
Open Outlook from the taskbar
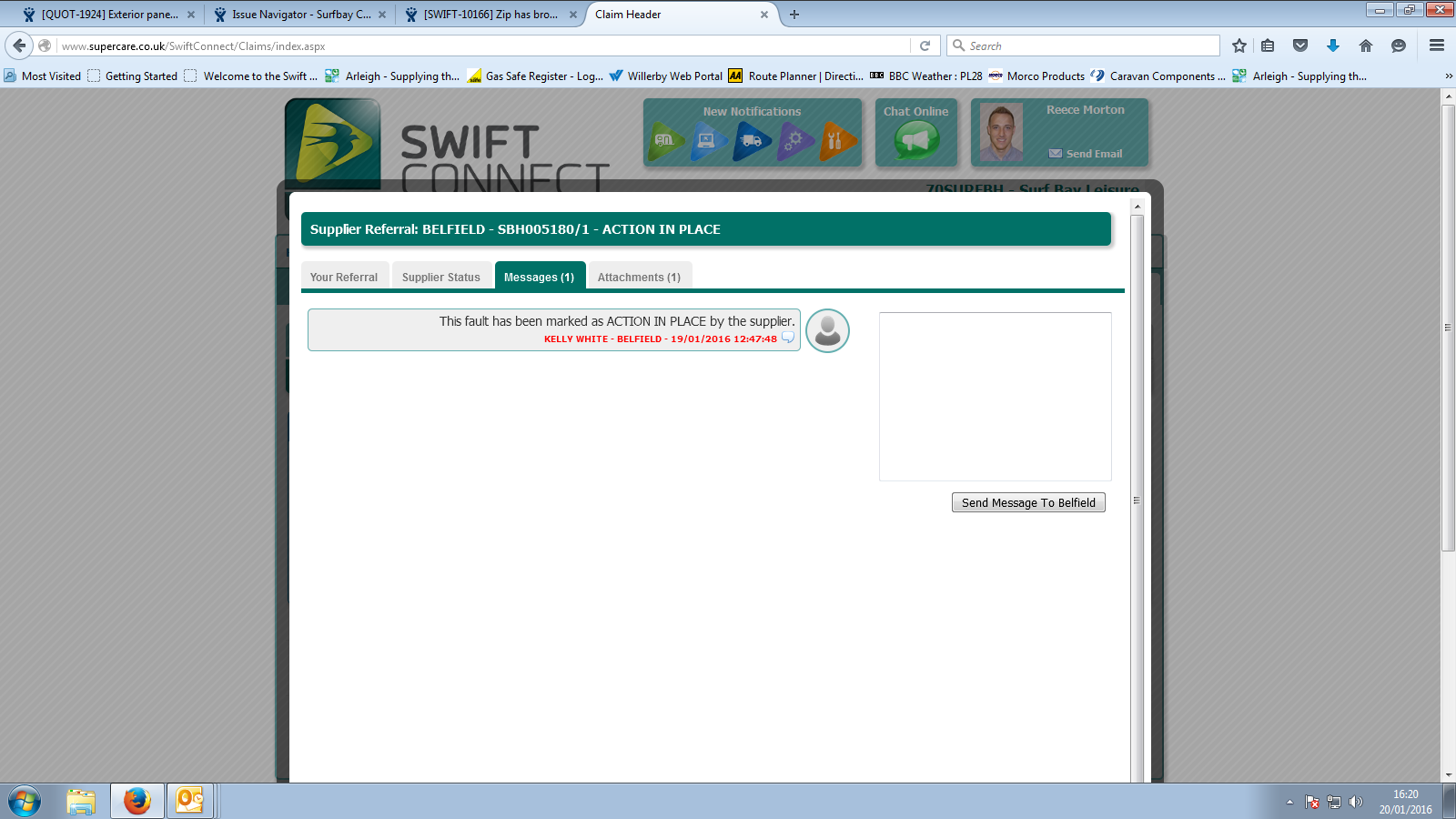tap(190, 802)
